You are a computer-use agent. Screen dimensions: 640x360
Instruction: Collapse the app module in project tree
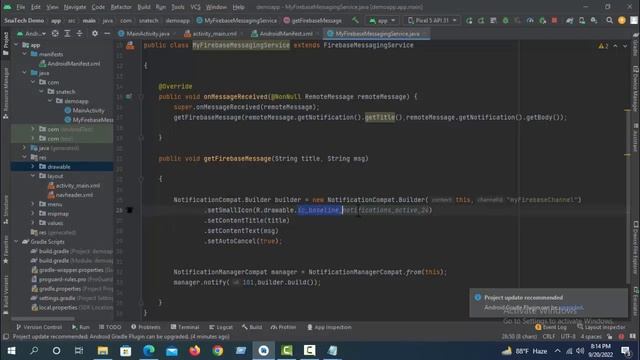pyautogui.click(x=16, y=45)
